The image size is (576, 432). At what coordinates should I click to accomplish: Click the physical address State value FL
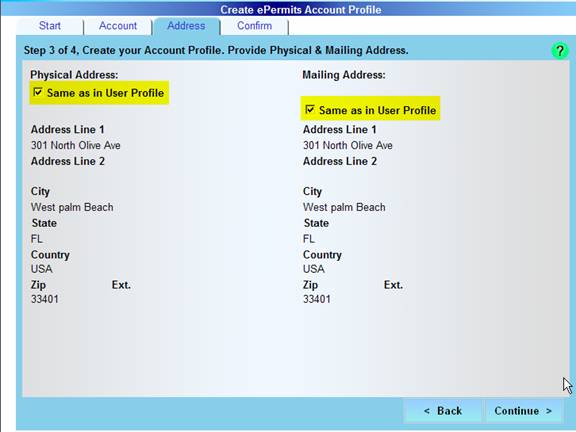[x=37, y=239]
